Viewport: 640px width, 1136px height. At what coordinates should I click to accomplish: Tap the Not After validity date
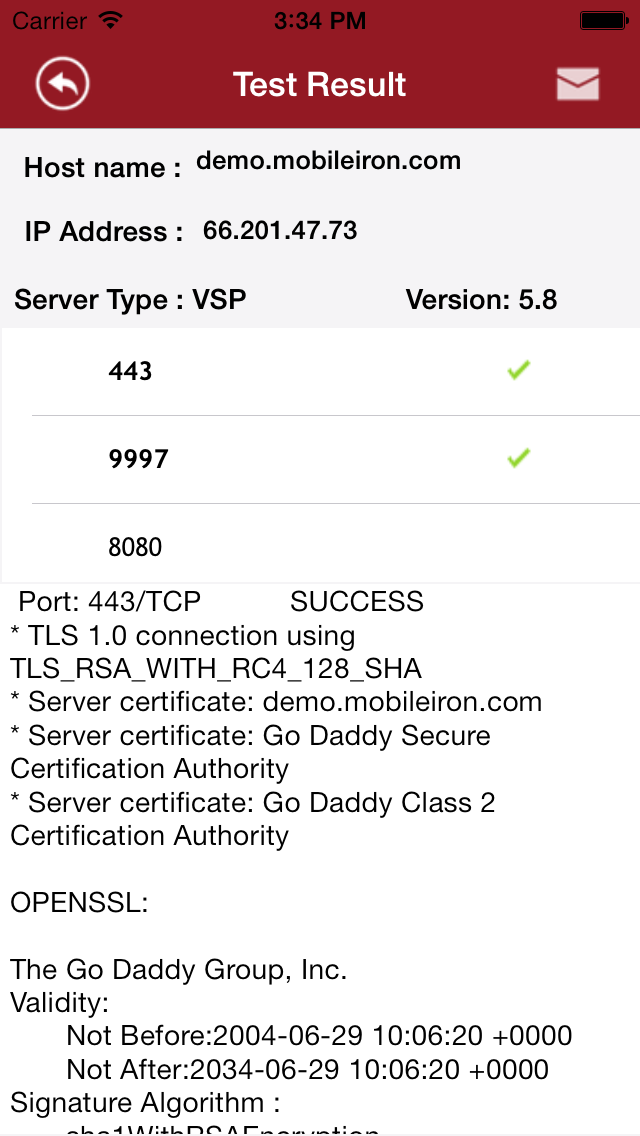tap(307, 1069)
